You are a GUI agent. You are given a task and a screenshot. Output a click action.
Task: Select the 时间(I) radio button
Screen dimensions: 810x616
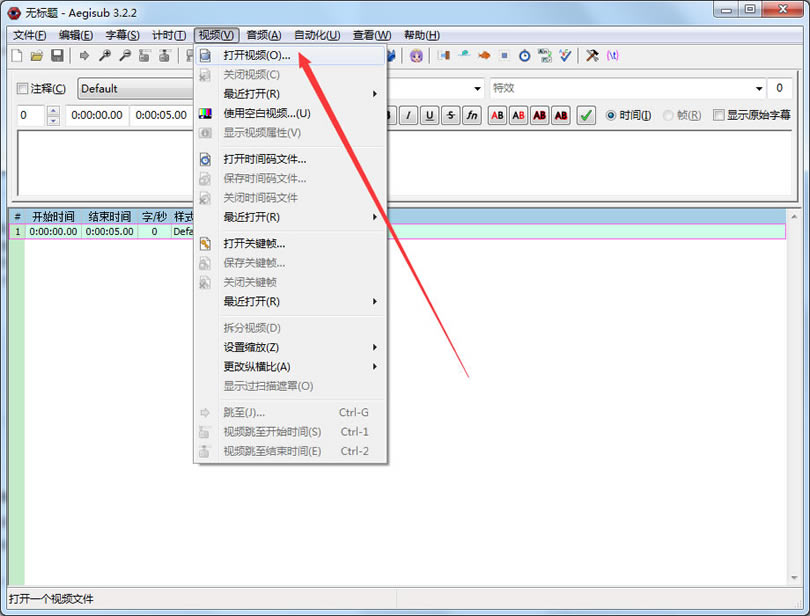coord(611,115)
